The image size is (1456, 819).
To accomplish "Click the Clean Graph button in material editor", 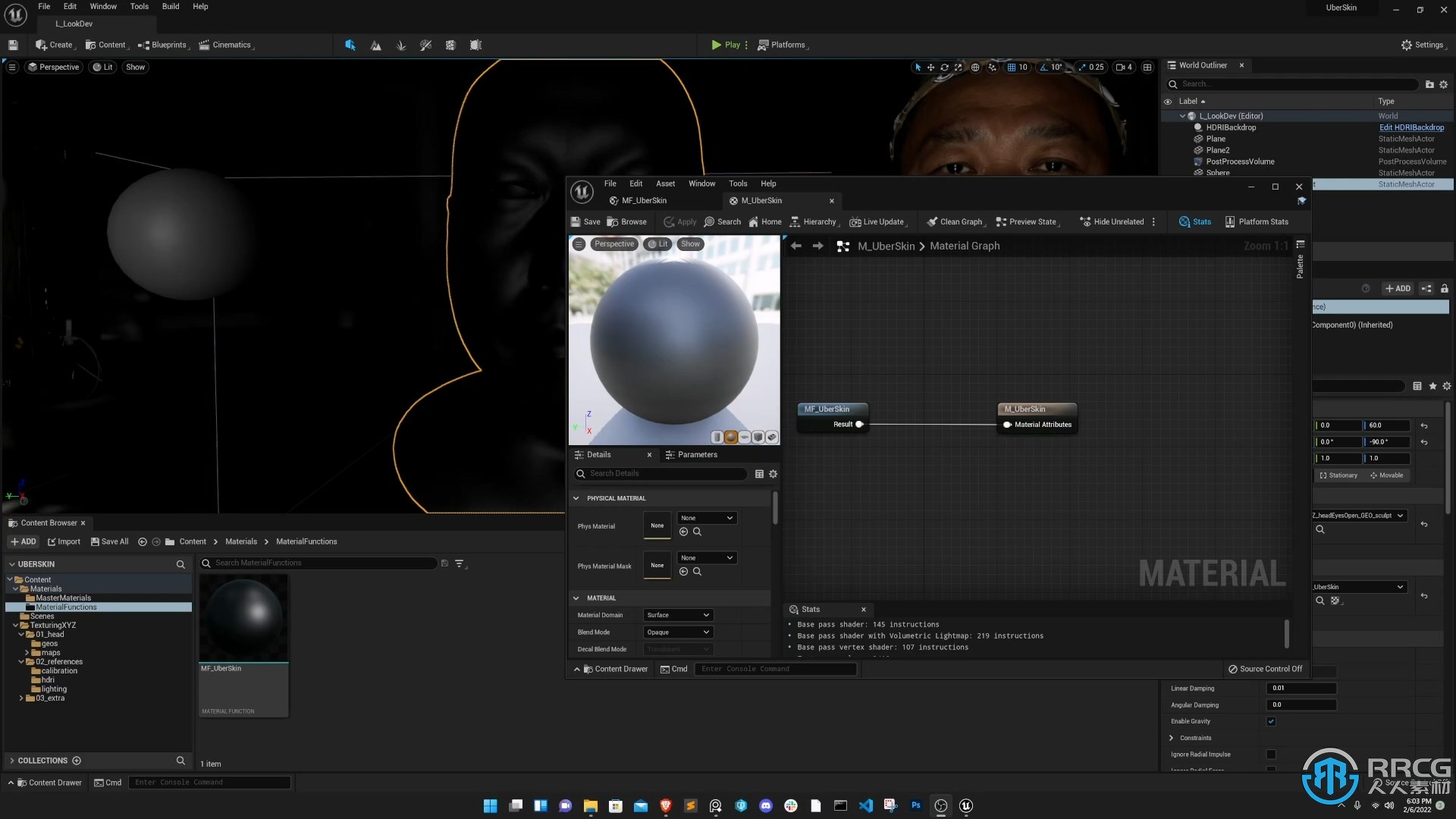I will click(955, 221).
